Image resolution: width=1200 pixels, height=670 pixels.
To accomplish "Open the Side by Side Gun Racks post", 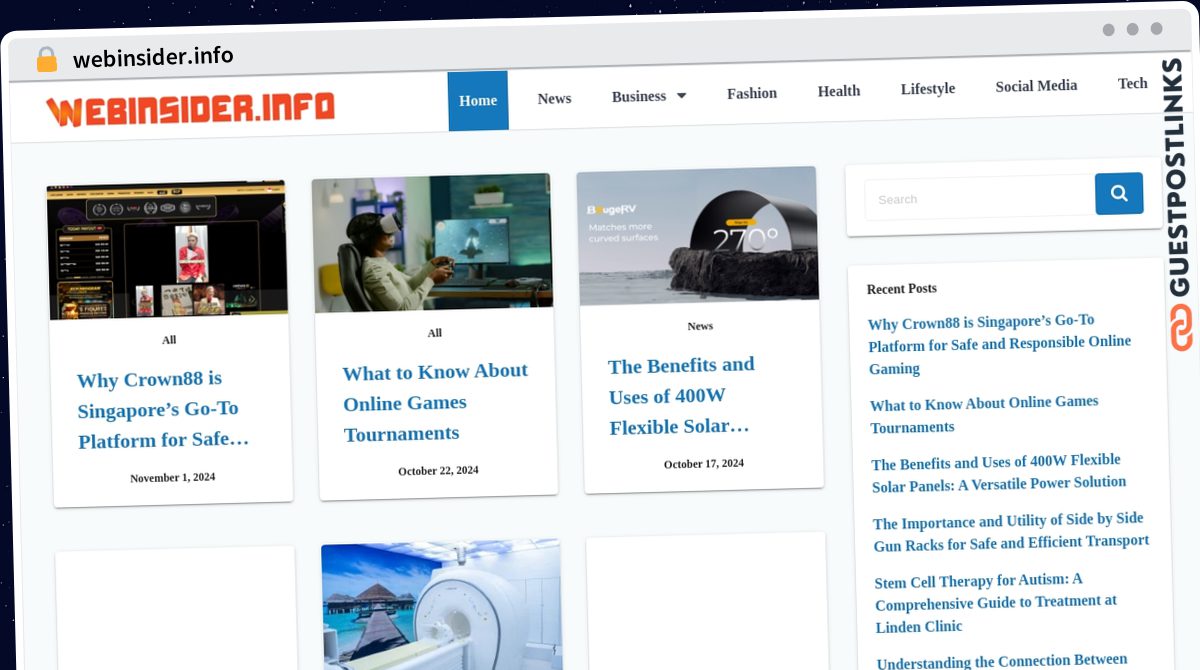I will 1010,532.
